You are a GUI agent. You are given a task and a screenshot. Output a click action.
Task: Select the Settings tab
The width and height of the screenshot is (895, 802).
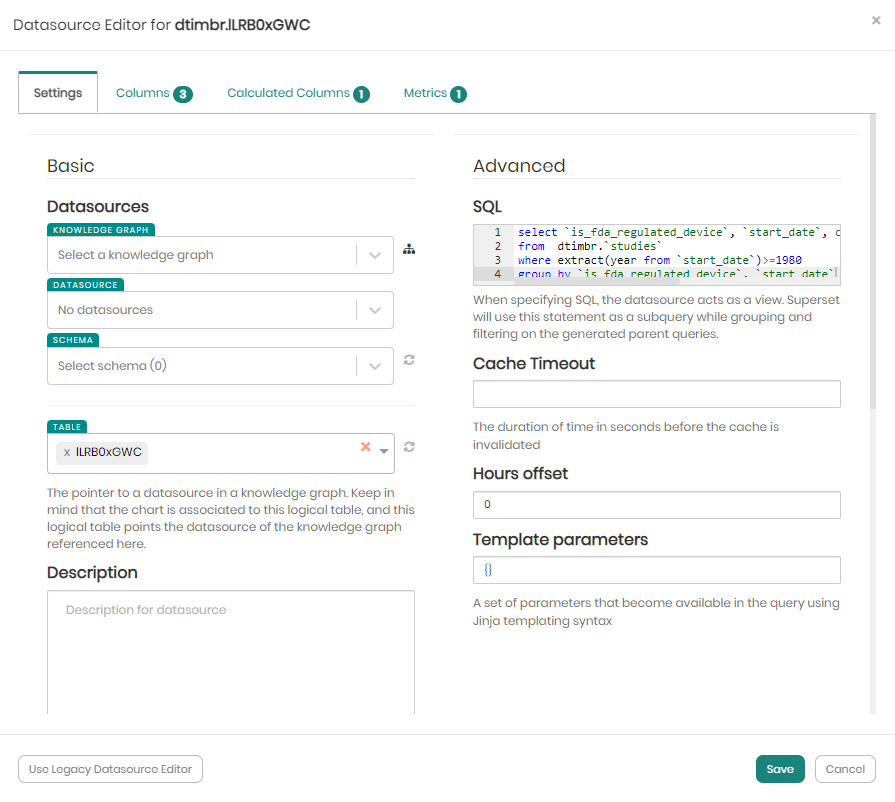(x=58, y=93)
